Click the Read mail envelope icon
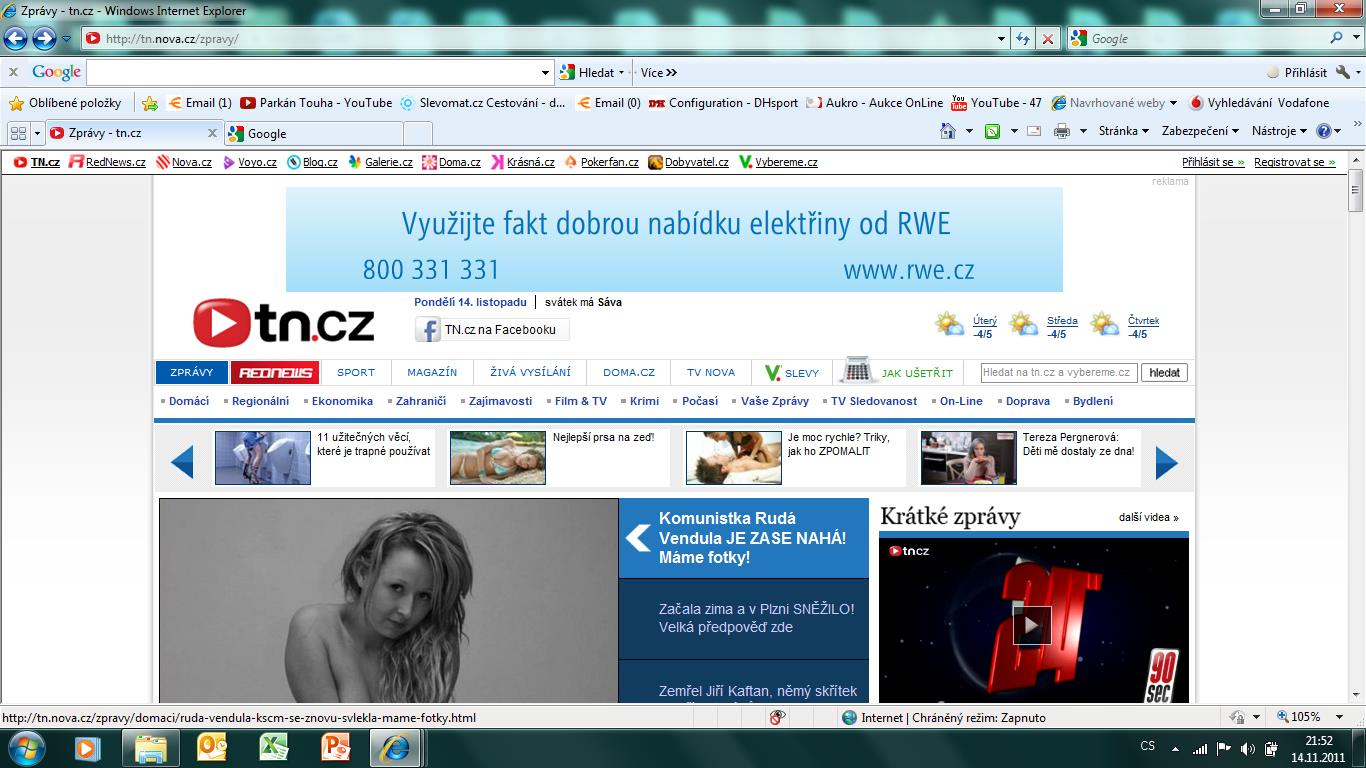 1034,131
